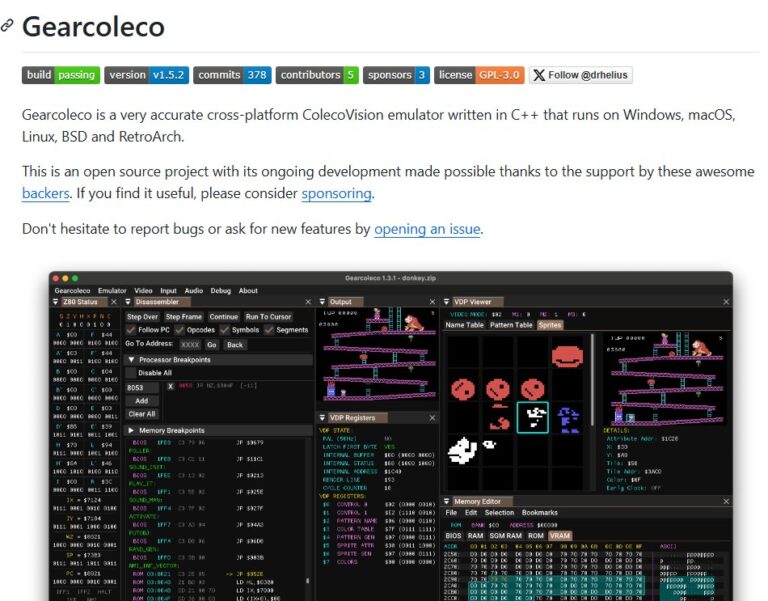Collapse the VDP Registers panel triangle

(x=322, y=418)
